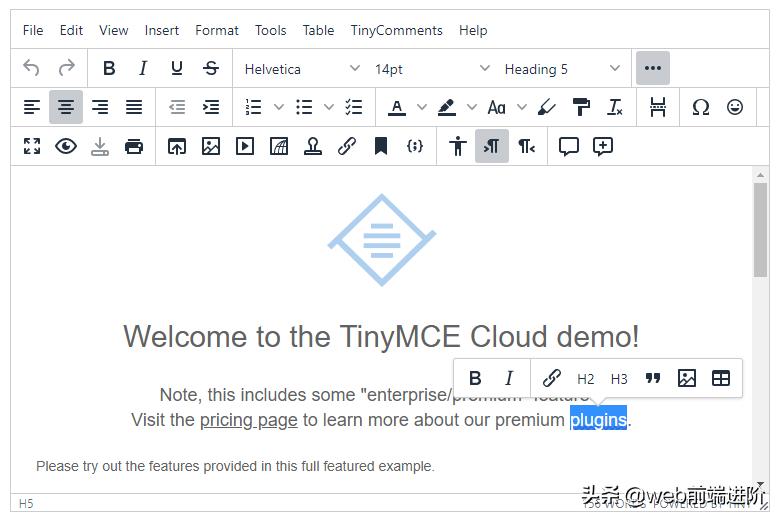This screenshot has width=780, height=520.
Task: Collapse the toolbar with the three-dots button
Action: 653,68
